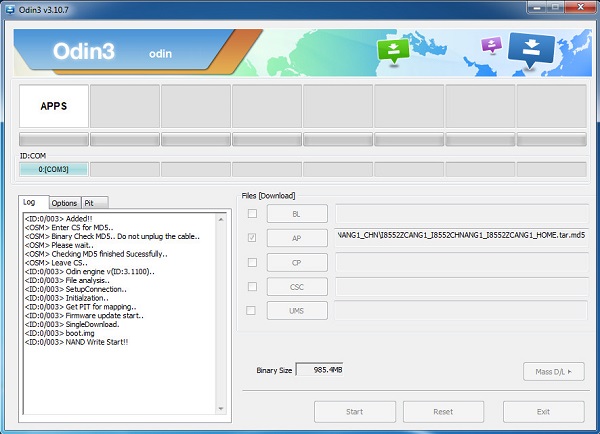600x434 pixels.
Task: Open the Pit tab
Action: (95, 203)
